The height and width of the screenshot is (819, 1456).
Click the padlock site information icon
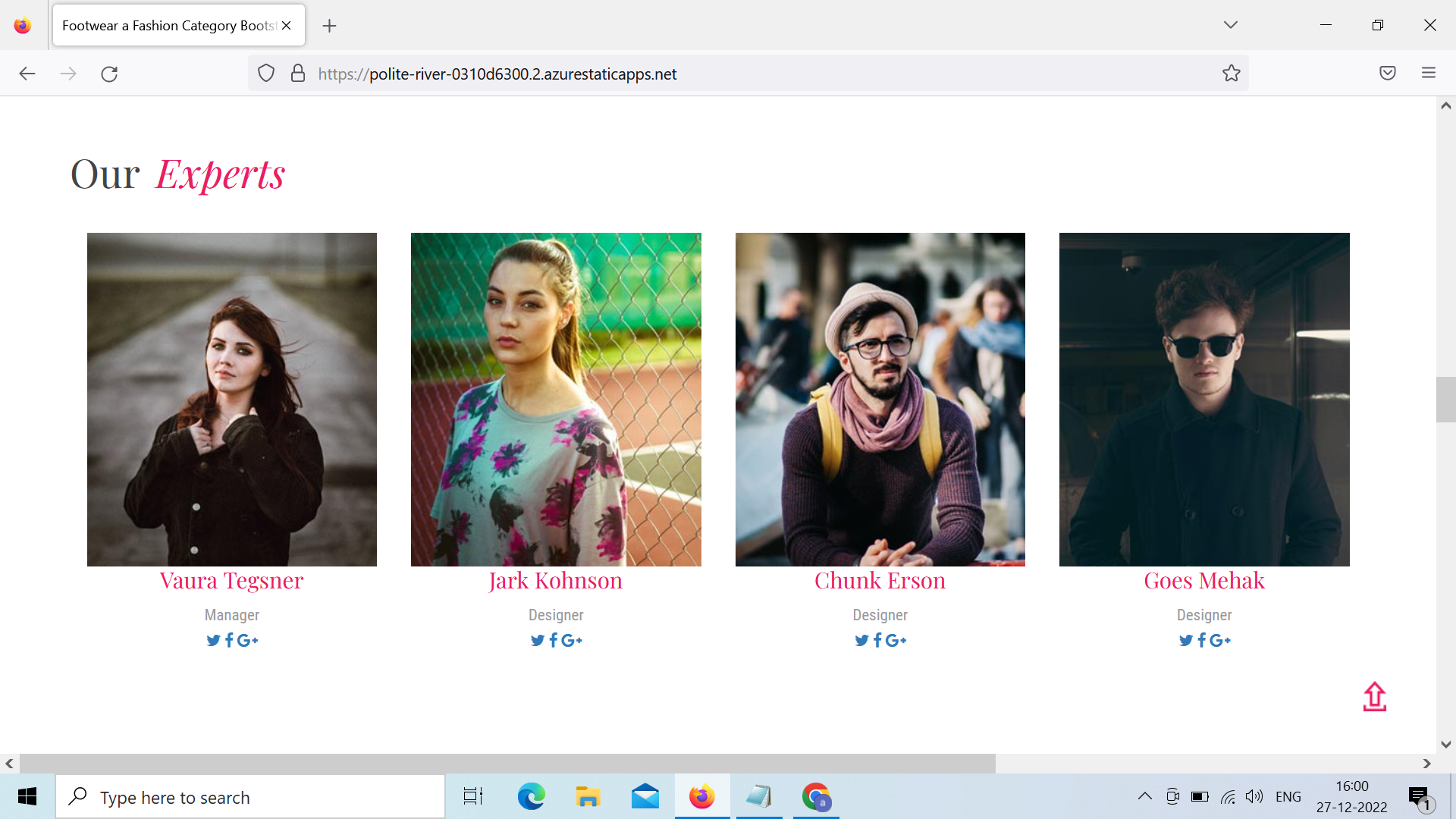pyautogui.click(x=298, y=74)
